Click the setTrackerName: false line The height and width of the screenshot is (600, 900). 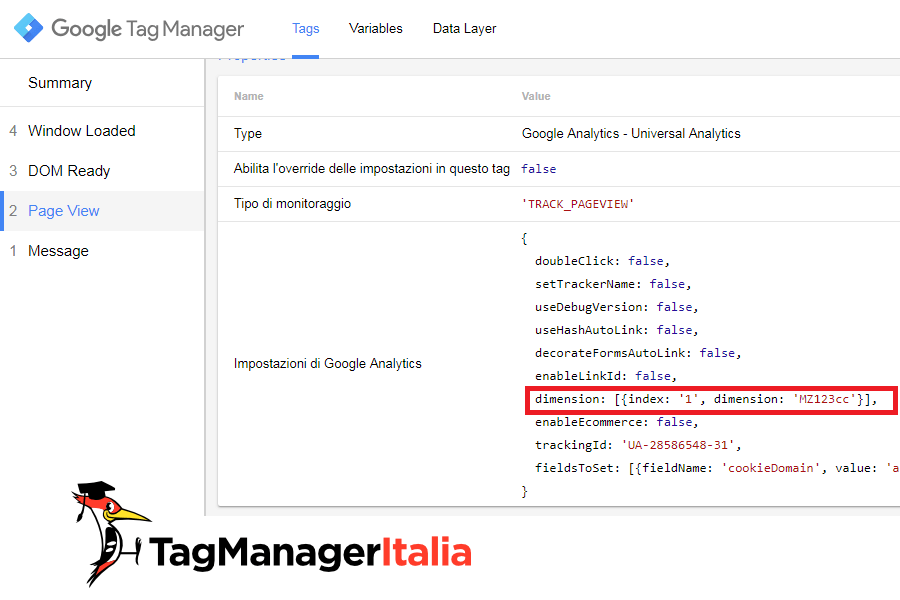[613, 284]
